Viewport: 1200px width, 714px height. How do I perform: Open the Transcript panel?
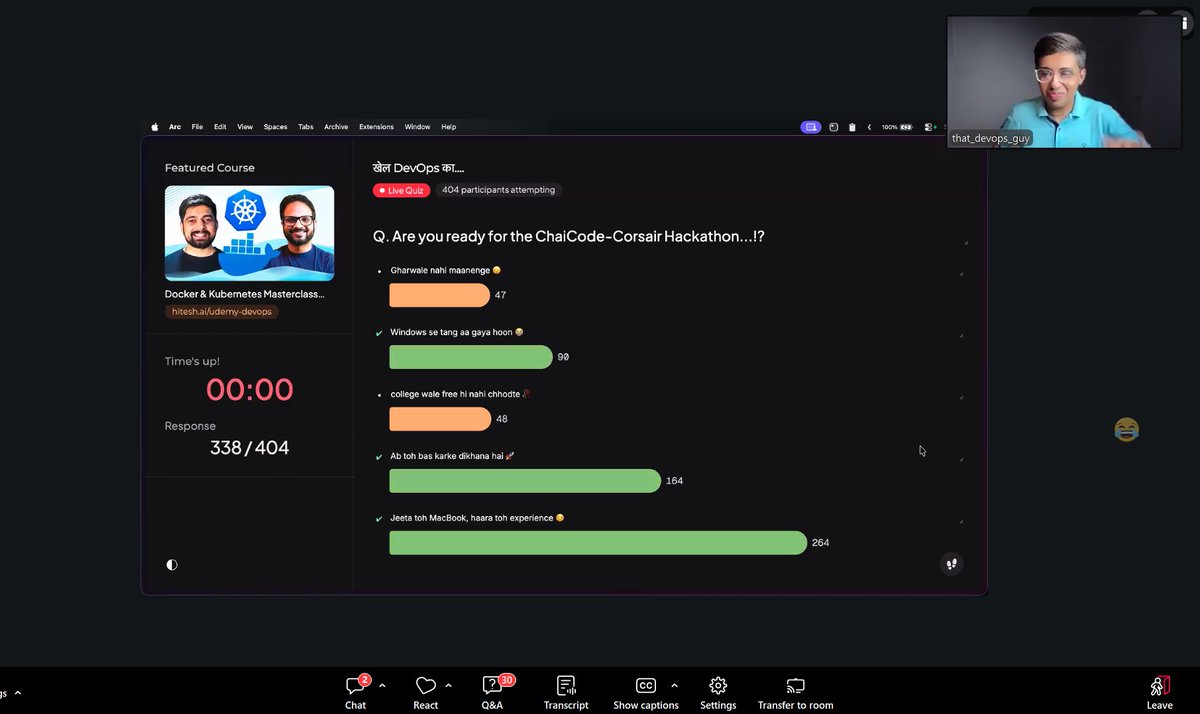[x=566, y=692]
